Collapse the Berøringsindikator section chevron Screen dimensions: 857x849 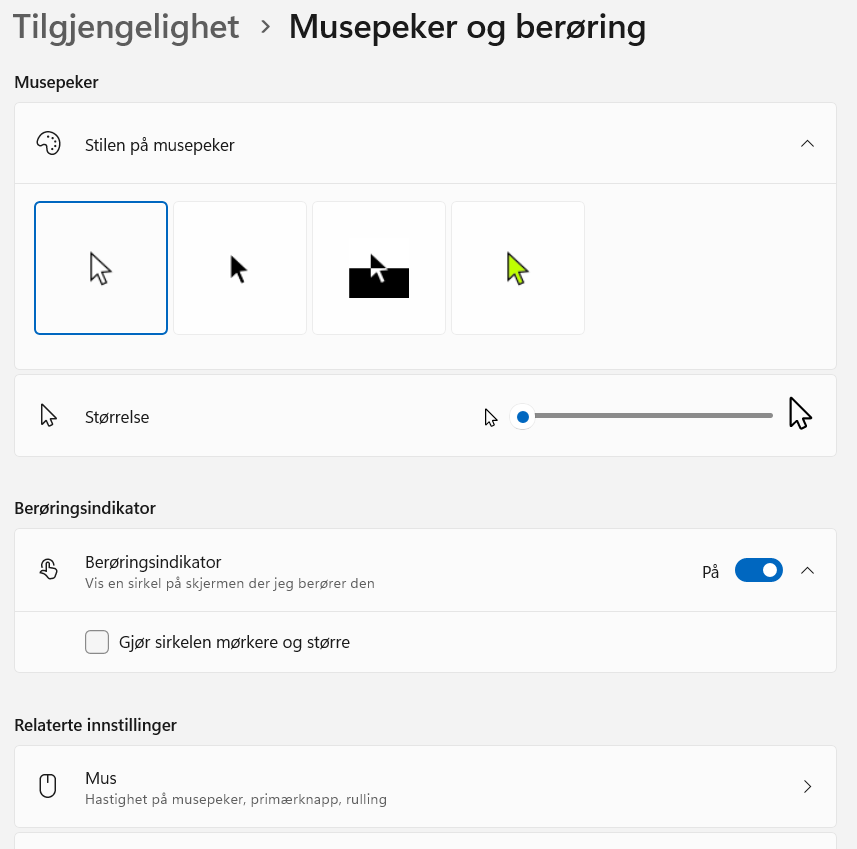click(x=808, y=570)
